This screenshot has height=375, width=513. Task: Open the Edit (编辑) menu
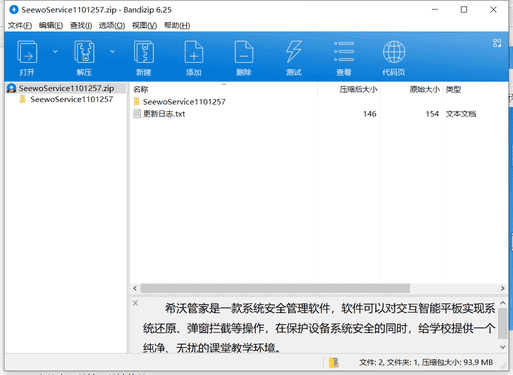pyautogui.click(x=51, y=26)
